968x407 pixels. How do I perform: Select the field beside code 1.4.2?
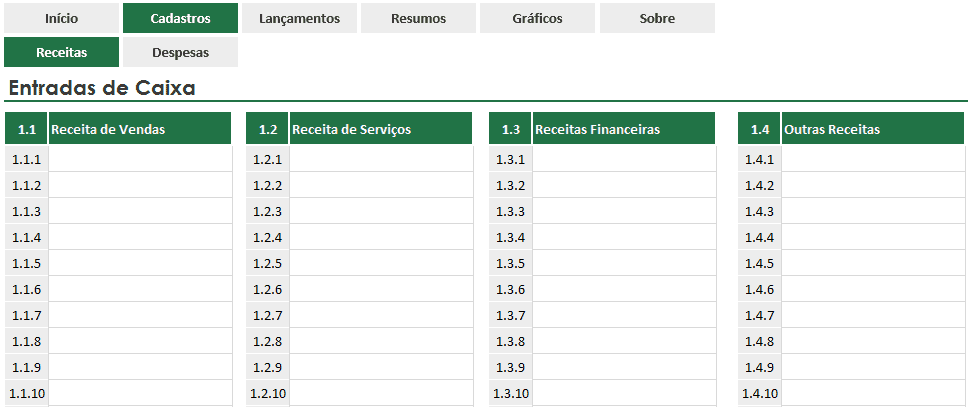click(874, 185)
